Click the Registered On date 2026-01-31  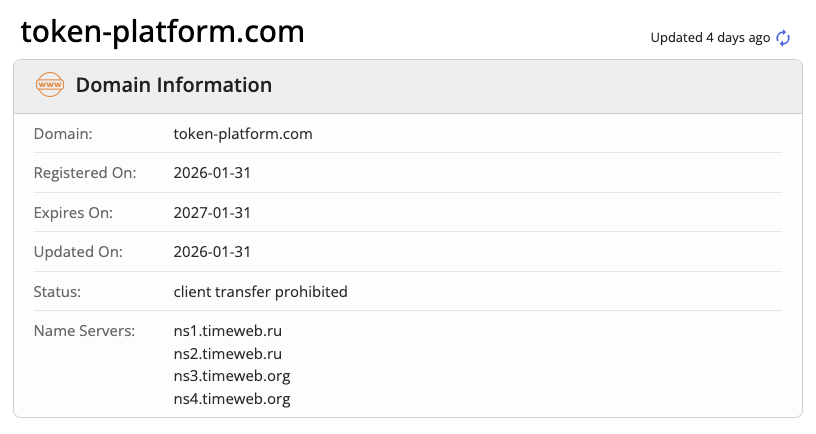[x=212, y=173]
